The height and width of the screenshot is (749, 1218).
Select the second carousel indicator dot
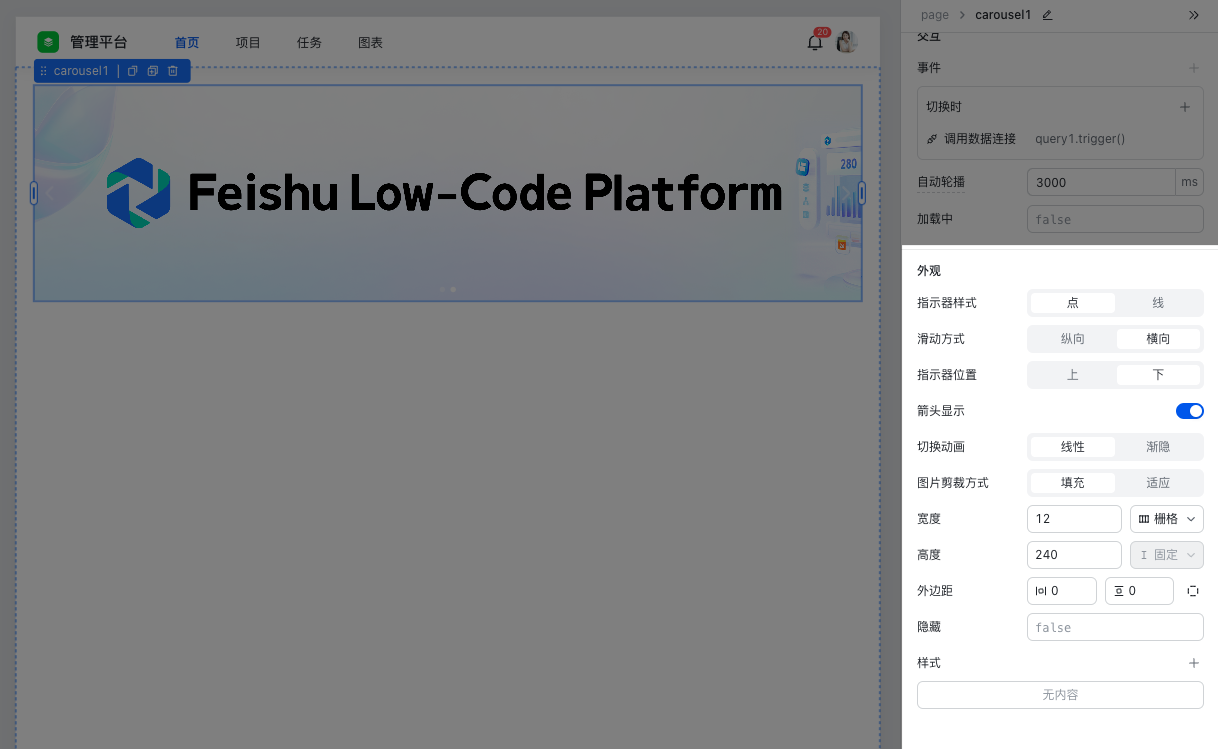tap(453, 289)
